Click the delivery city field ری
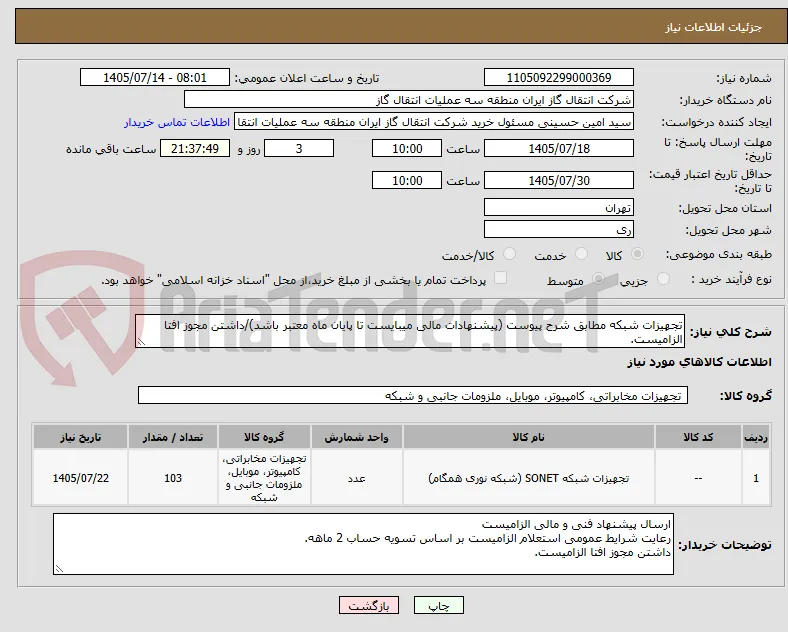The image size is (788, 632). coord(559,229)
